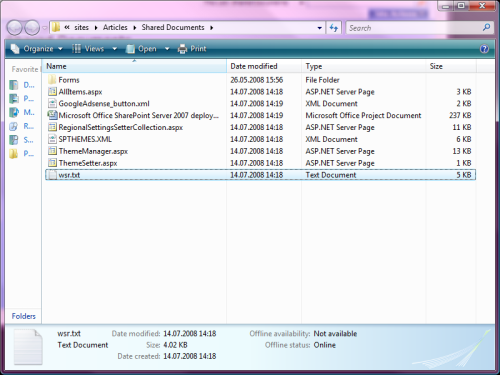Click the 'R...' favorite link icon
The height and width of the screenshot is (375, 500).
(x=14, y=126)
